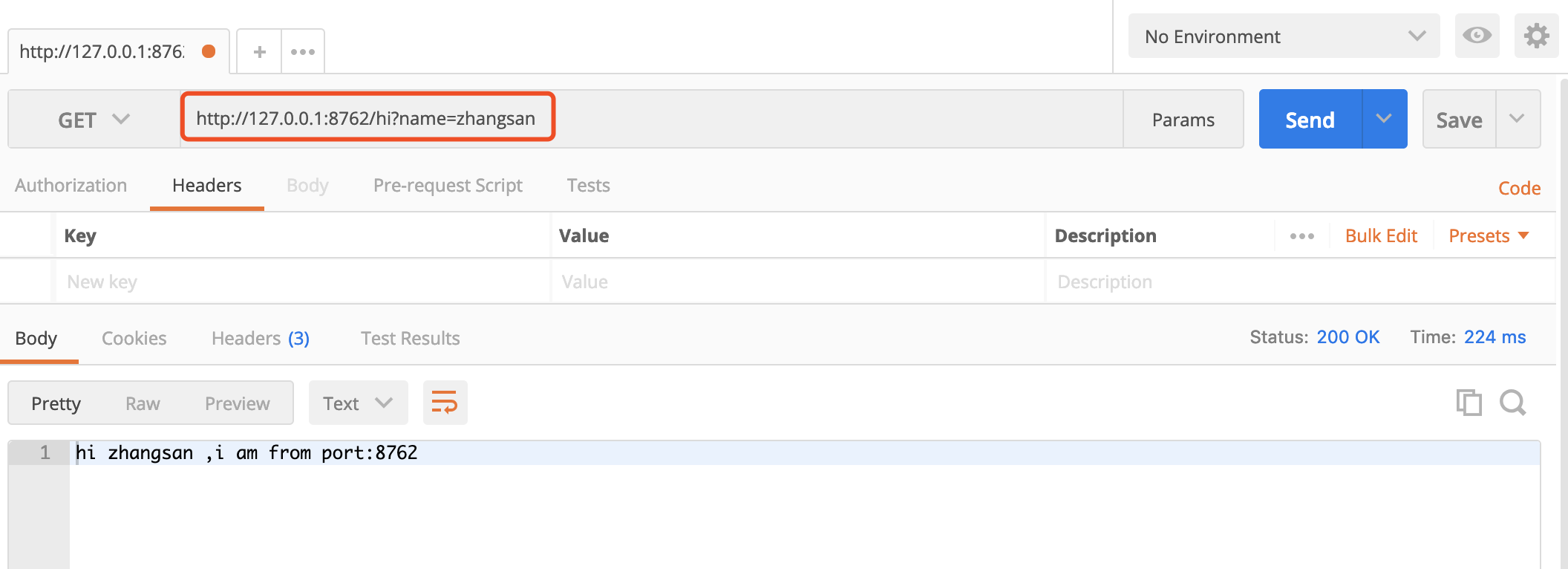The image size is (1568, 569).
Task: Copy response body to clipboard icon
Action: (1469, 403)
